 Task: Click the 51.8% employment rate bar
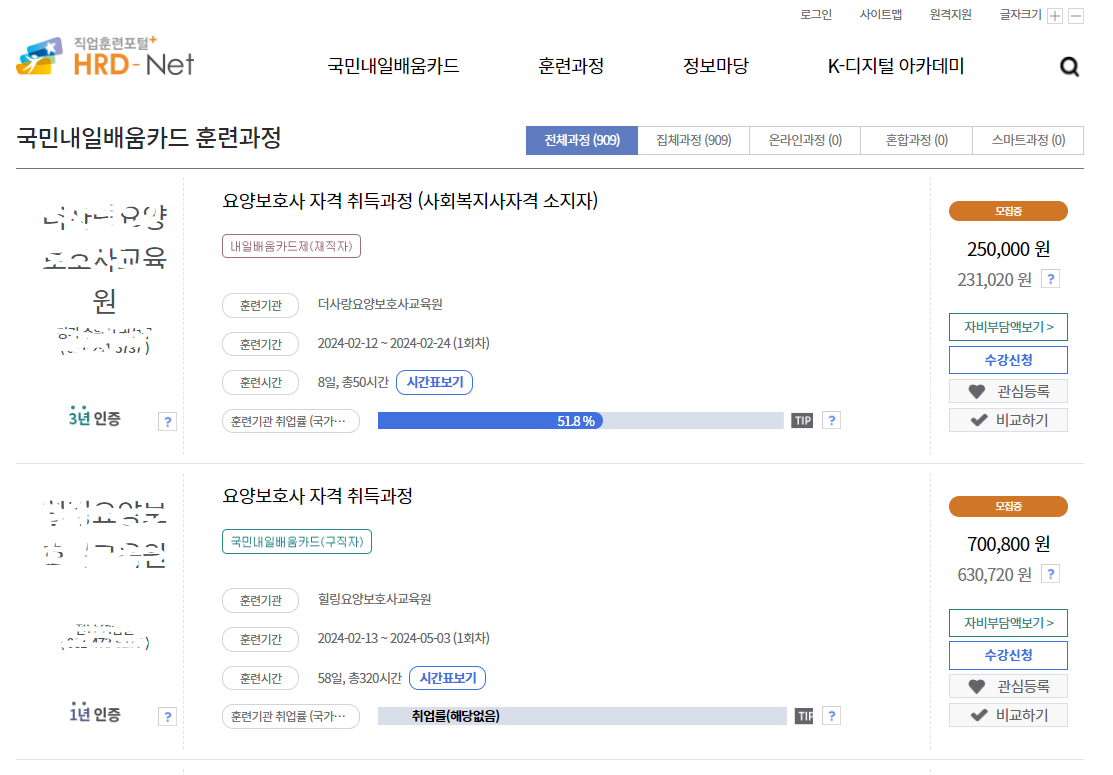tap(578, 421)
